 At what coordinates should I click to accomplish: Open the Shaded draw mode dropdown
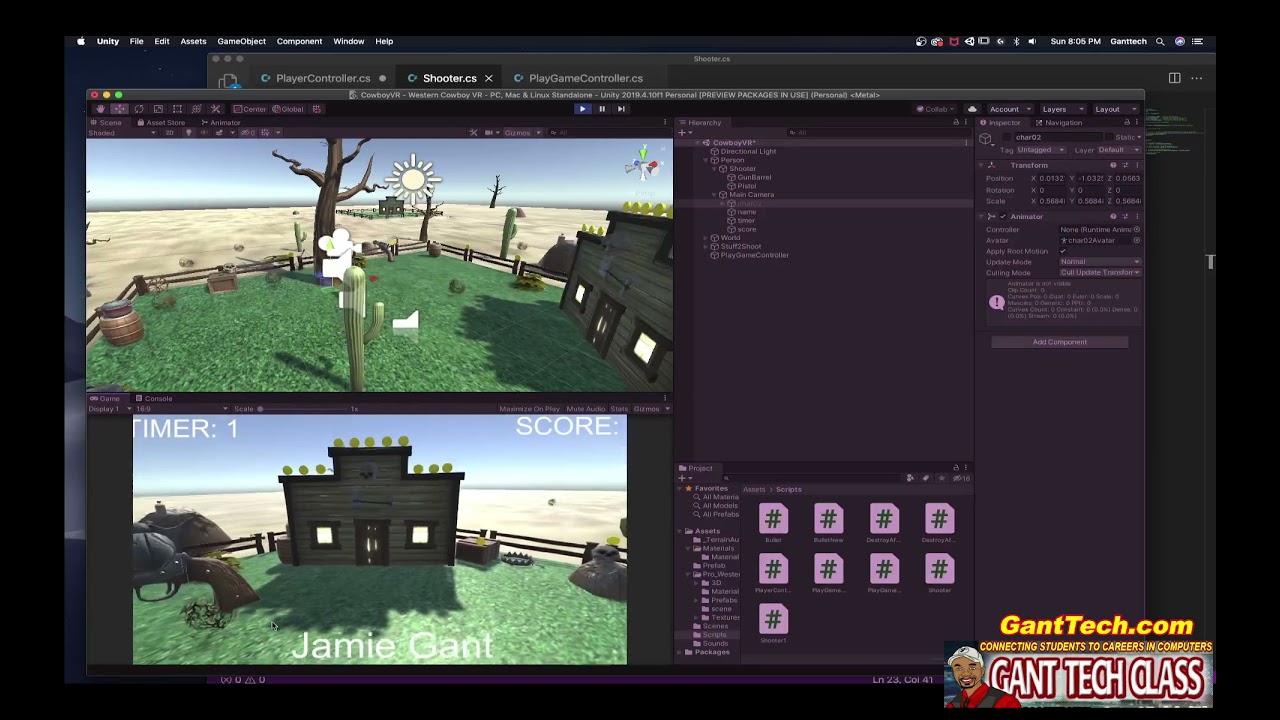point(122,133)
